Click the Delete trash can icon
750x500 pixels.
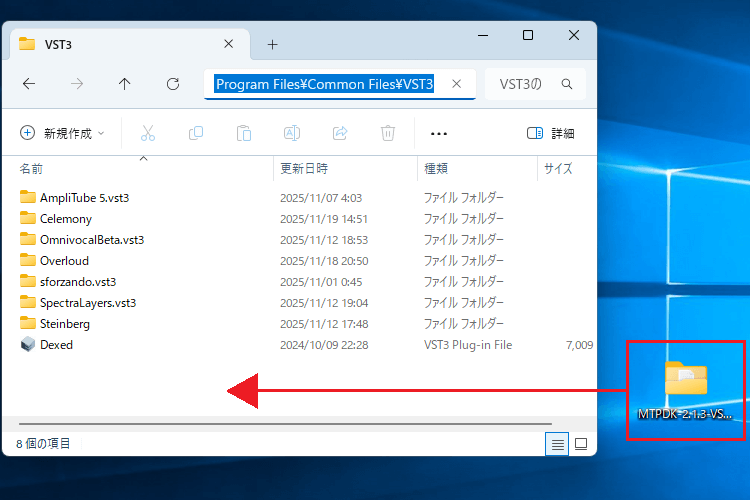click(388, 133)
